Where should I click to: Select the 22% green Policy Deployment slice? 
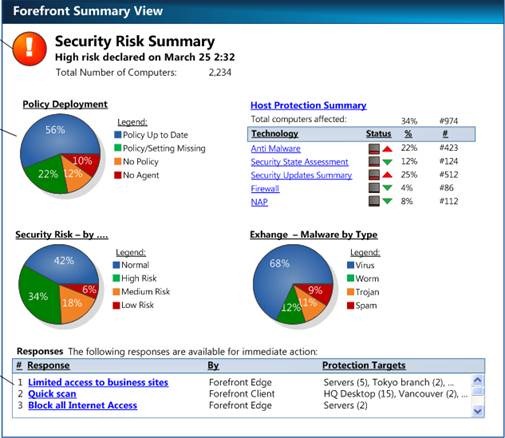click(x=47, y=175)
